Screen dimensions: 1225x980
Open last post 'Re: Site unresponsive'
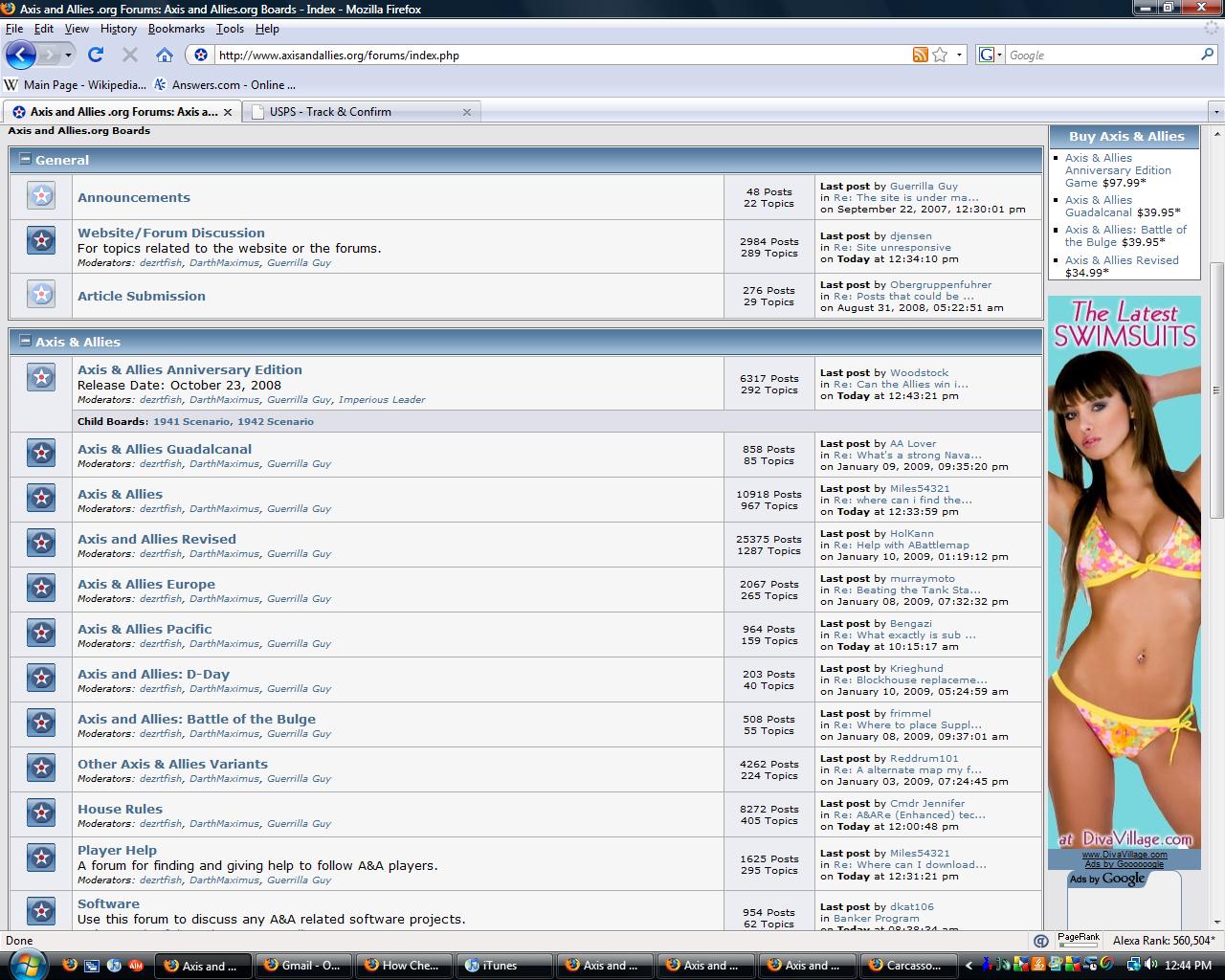pos(892,247)
